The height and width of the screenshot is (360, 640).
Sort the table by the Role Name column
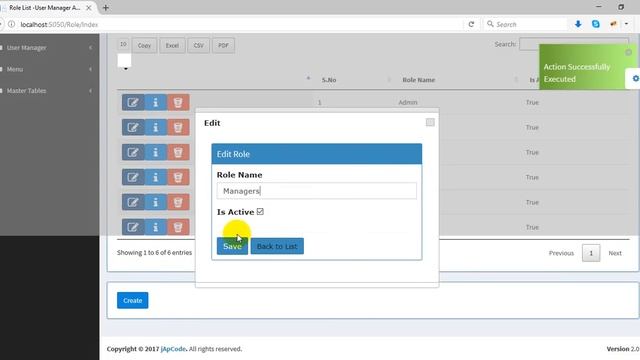coord(419,80)
